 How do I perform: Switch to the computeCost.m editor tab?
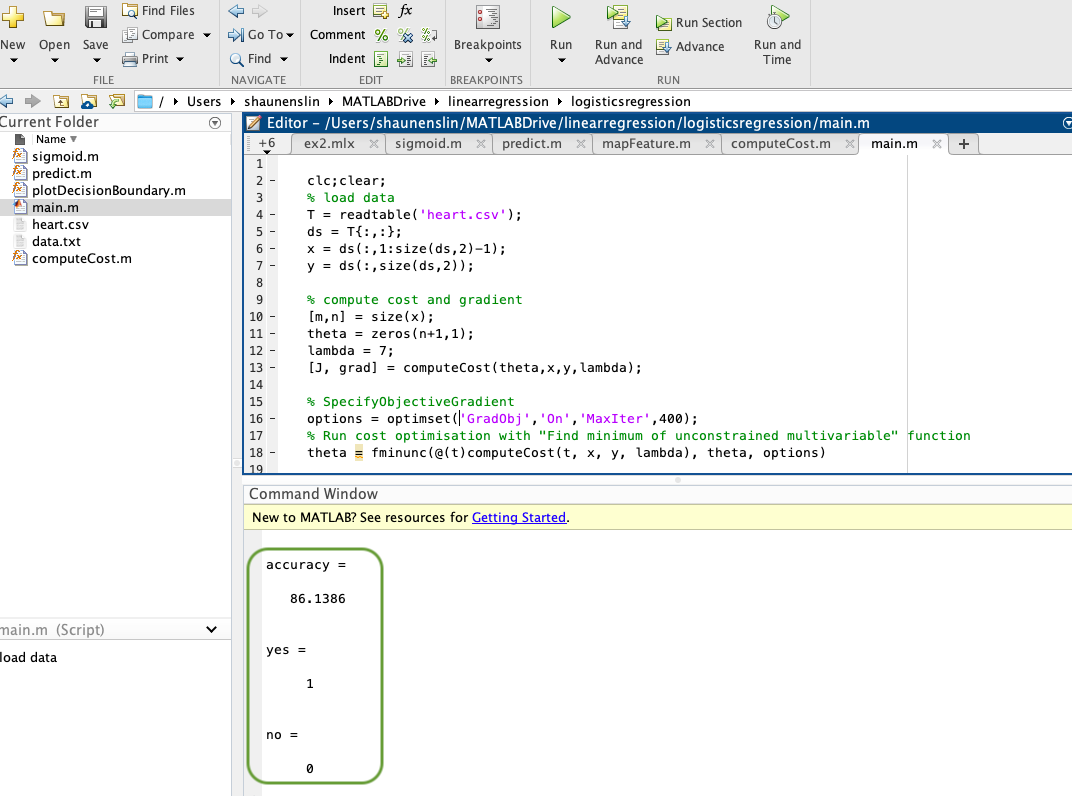point(781,144)
